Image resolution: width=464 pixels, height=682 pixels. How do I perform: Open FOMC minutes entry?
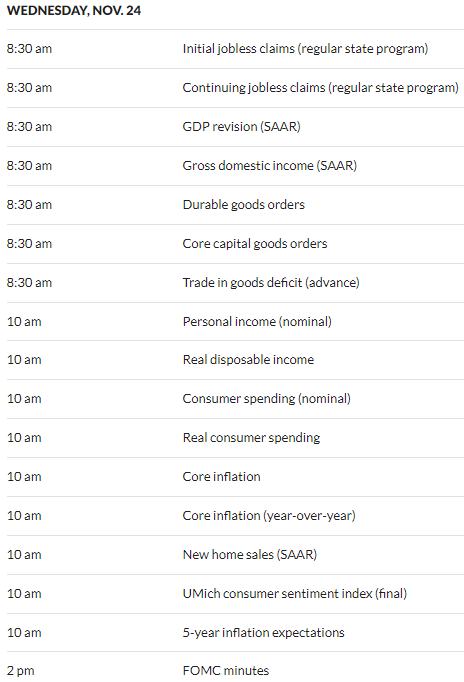coord(226,671)
